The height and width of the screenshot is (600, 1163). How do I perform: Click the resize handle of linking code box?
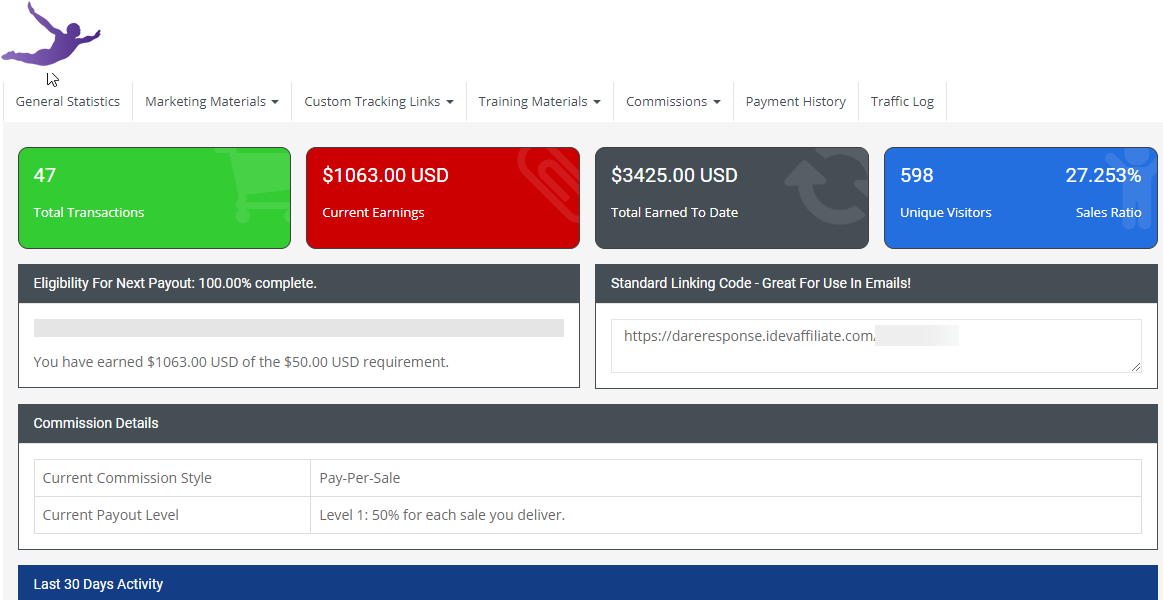coord(1136,367)
